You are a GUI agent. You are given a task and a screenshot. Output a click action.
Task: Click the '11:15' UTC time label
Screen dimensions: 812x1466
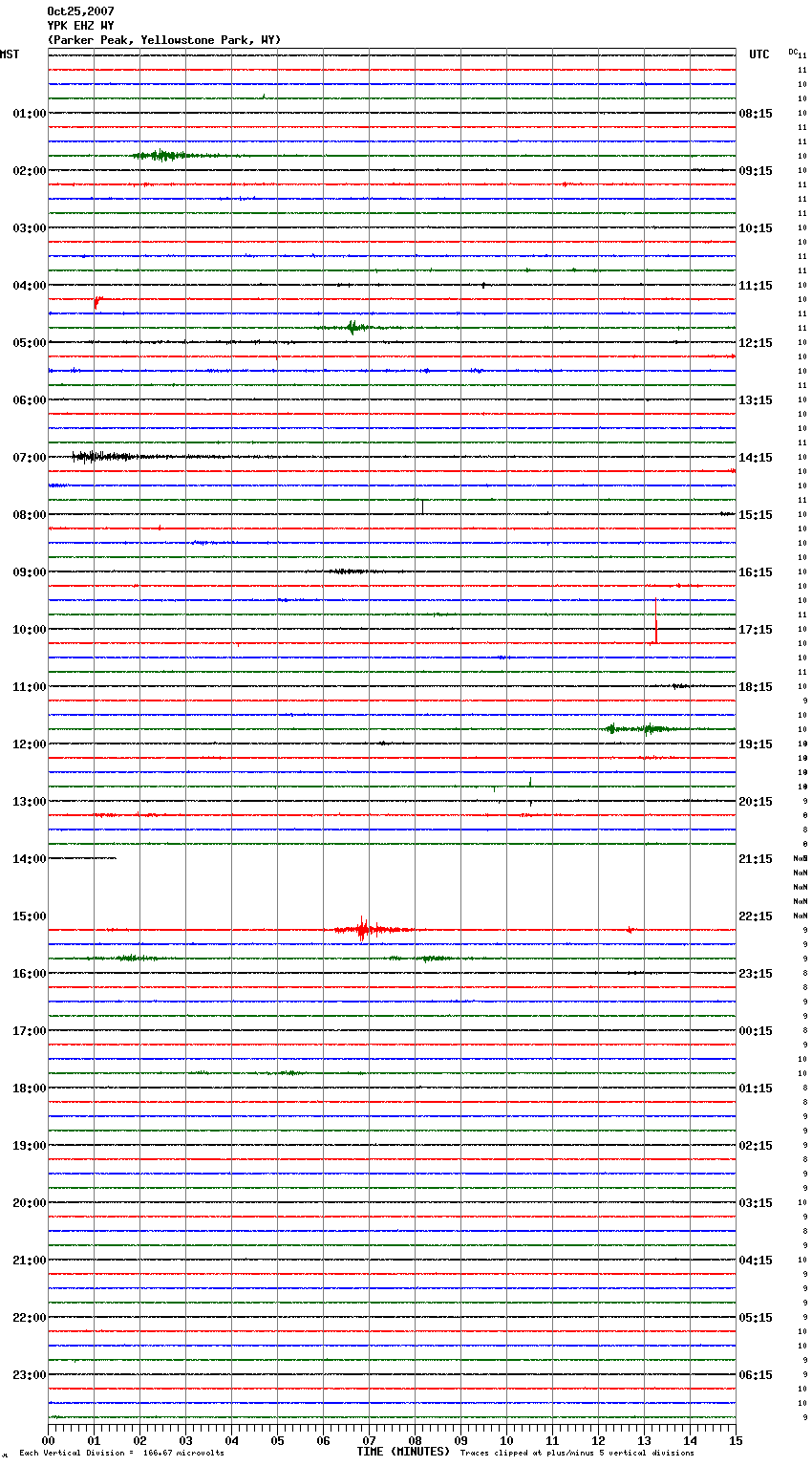click(756, 286)
